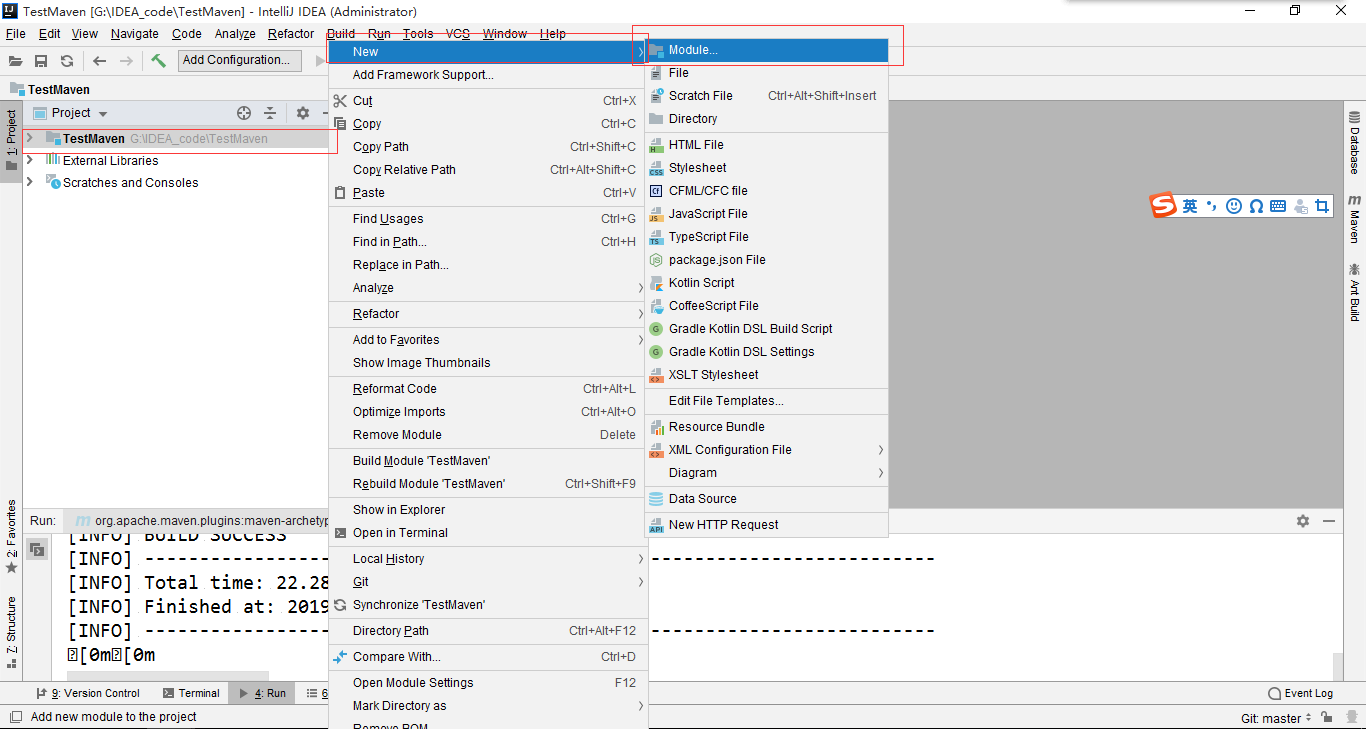This screenshot has width=1366, height=729.
Task: Open the Event Log button
Action: pos(1300,693)
